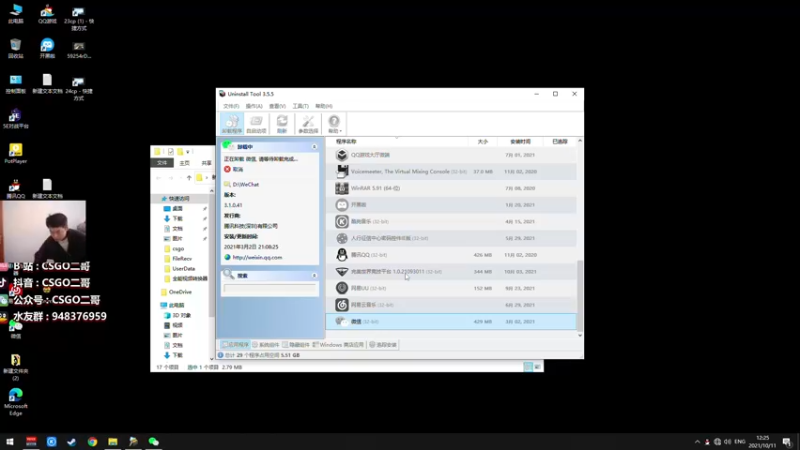This screenshot has height=450, width=800.
Task: Select the 开黑啦 program icon in list
Action: pyautogui.click(x=342, y=205)
